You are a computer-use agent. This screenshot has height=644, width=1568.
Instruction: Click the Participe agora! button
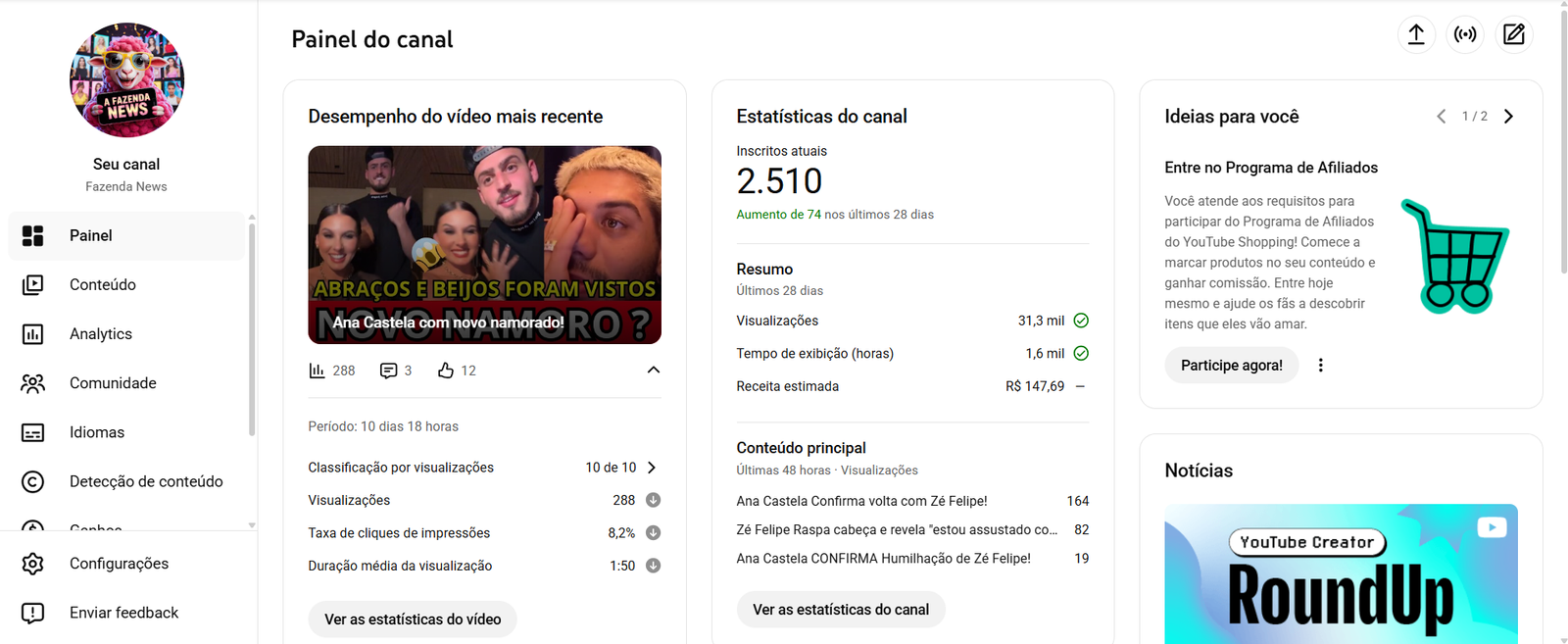1231,365
